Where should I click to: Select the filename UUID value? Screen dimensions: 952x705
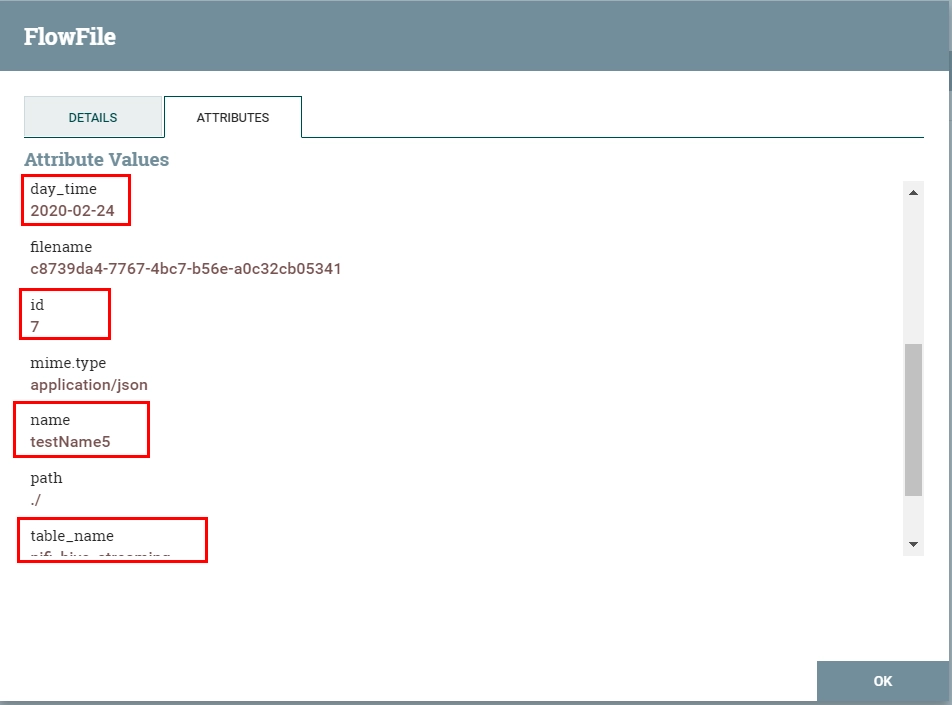[x=186, y=268]
